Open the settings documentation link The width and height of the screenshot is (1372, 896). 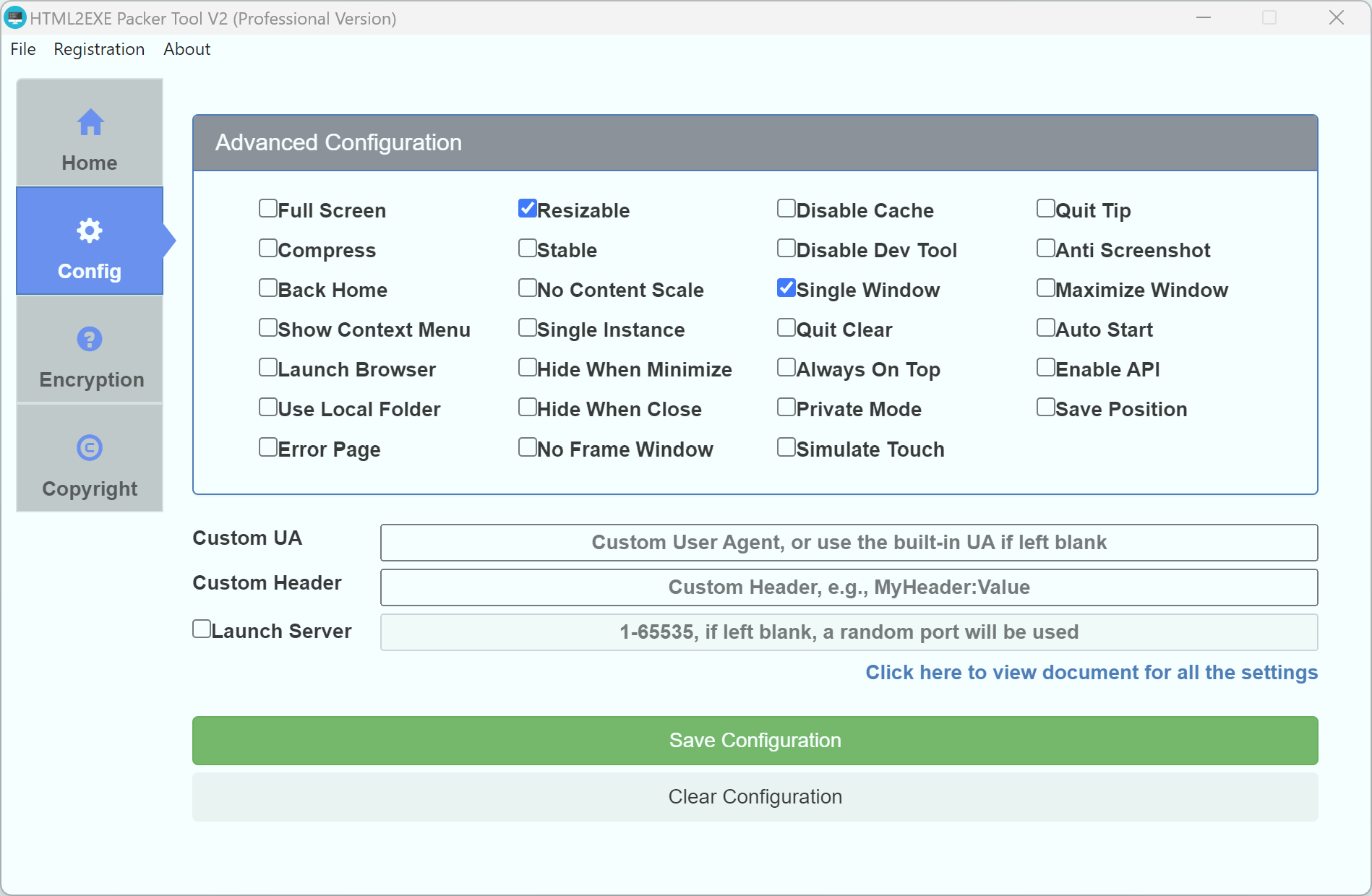[1091, 672]
